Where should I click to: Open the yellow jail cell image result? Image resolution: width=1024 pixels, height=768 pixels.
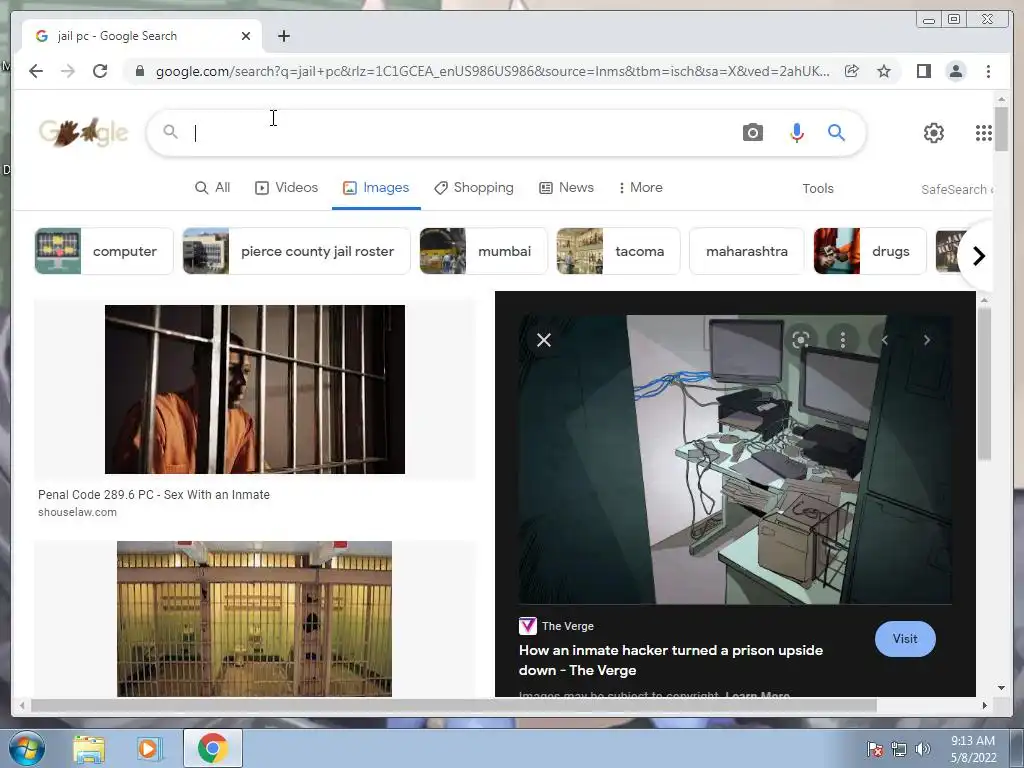(x=255, y=618)
